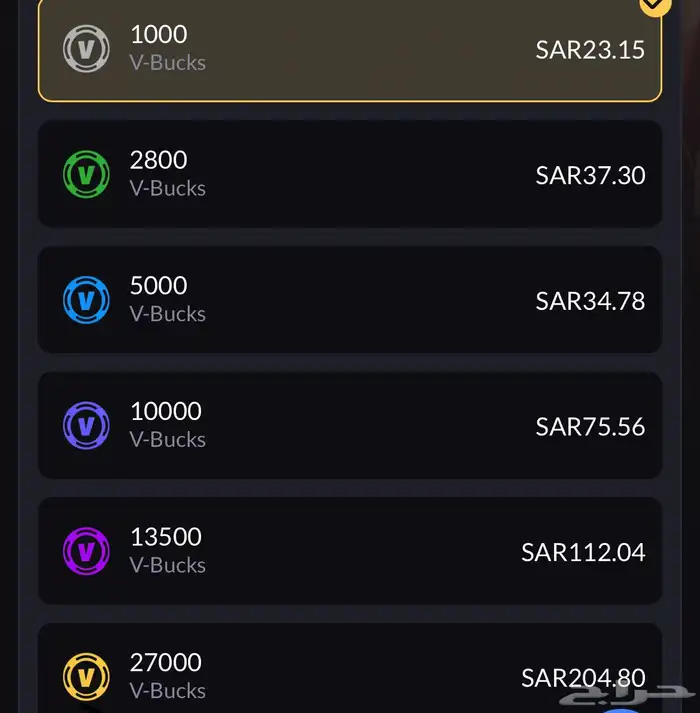Pick the 27000 V-Bucks package

(x=350, y=668)
